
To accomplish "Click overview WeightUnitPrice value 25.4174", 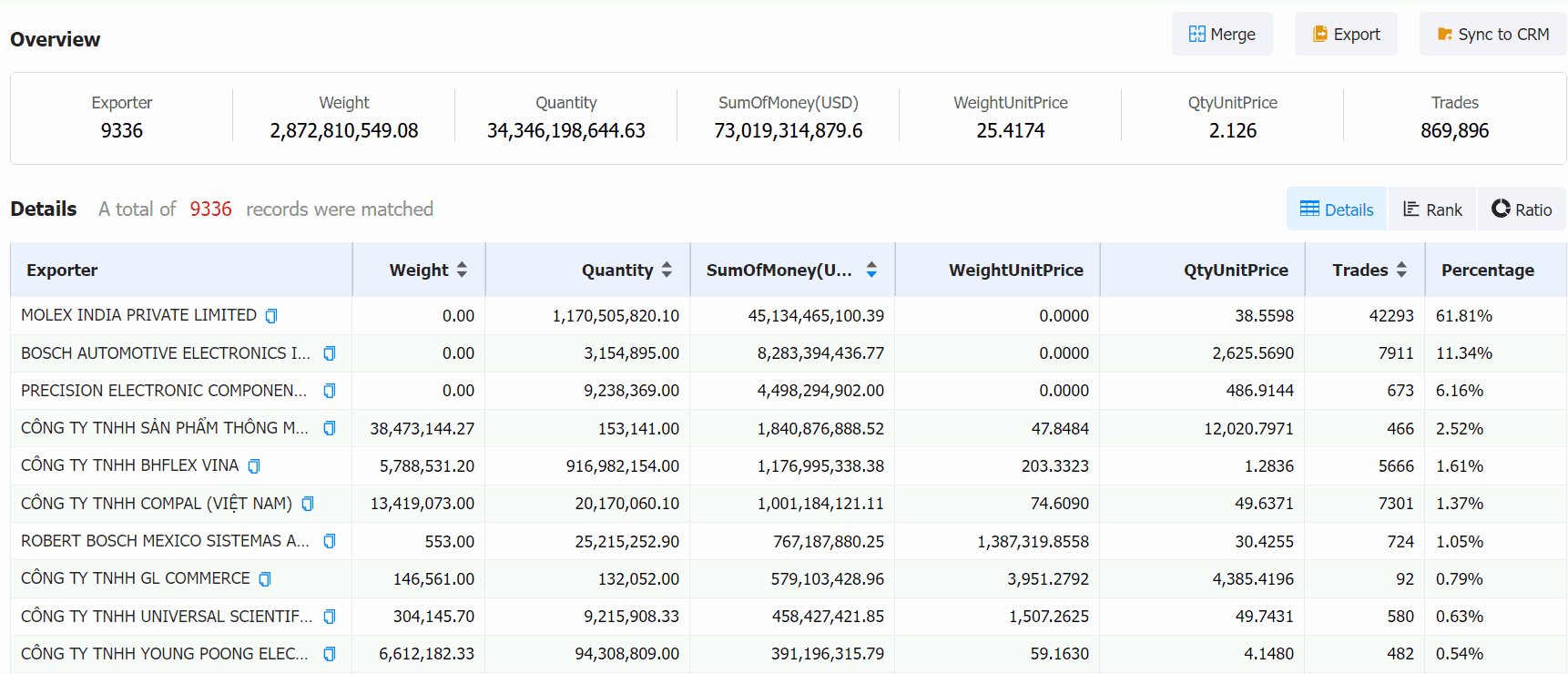I will pyautogui.click(x=1011, y=131).
